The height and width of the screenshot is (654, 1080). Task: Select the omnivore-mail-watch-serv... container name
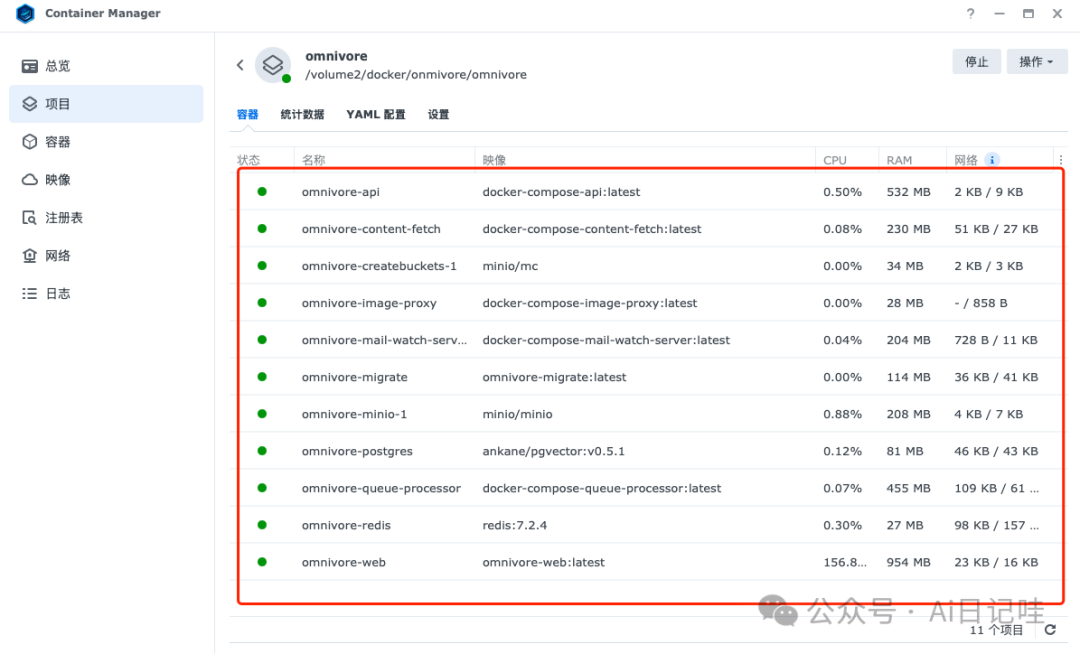pos(384,340)
